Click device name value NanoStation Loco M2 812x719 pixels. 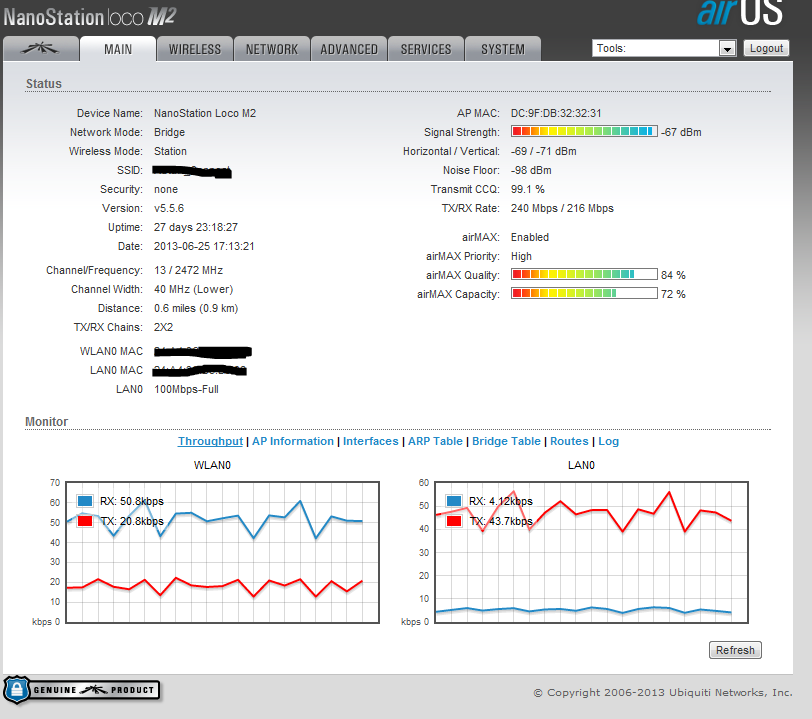click(205, 113)
